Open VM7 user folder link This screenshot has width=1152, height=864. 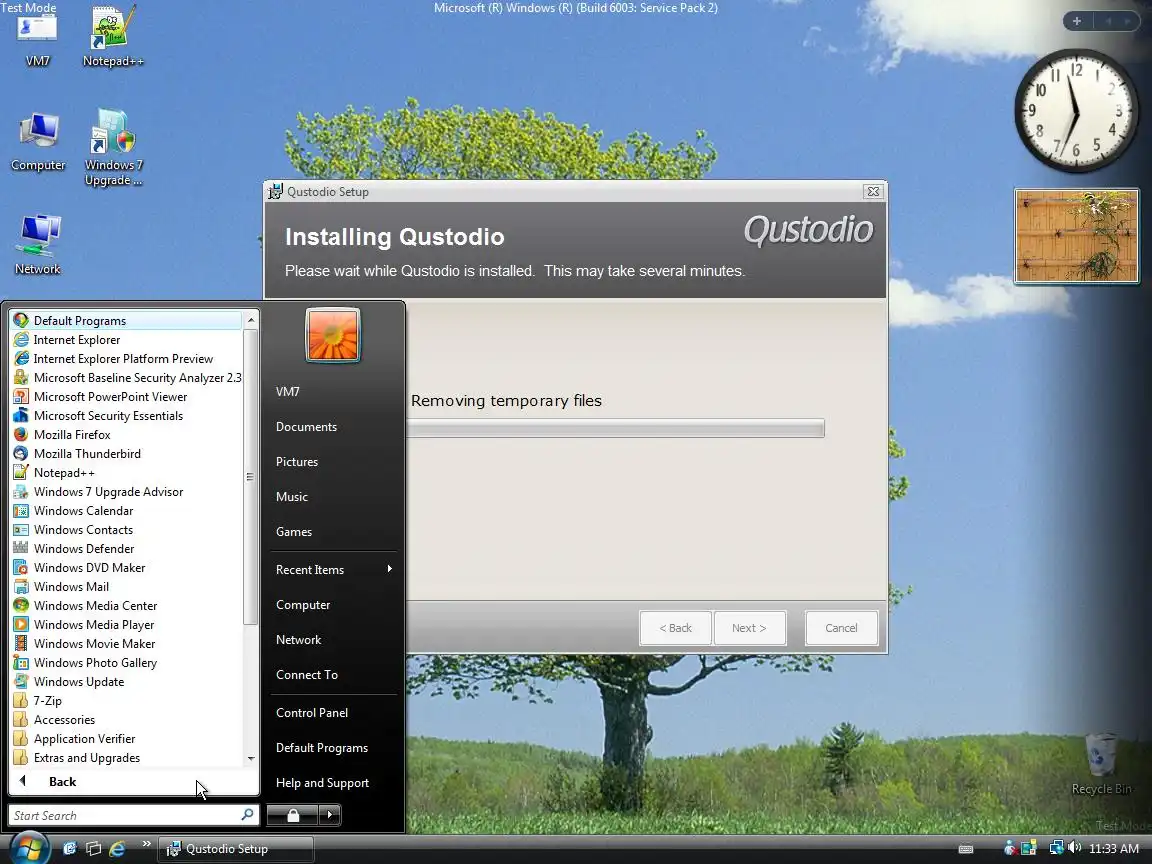coord(333,392)
